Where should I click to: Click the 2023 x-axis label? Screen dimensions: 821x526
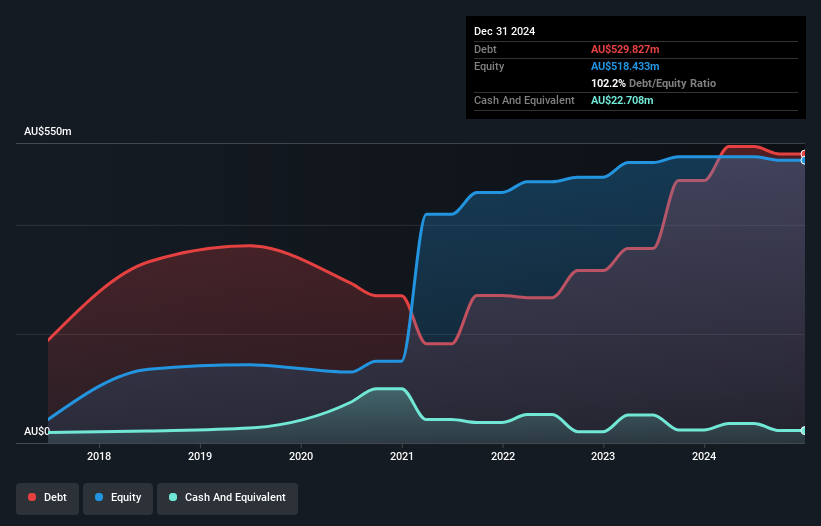603,456
